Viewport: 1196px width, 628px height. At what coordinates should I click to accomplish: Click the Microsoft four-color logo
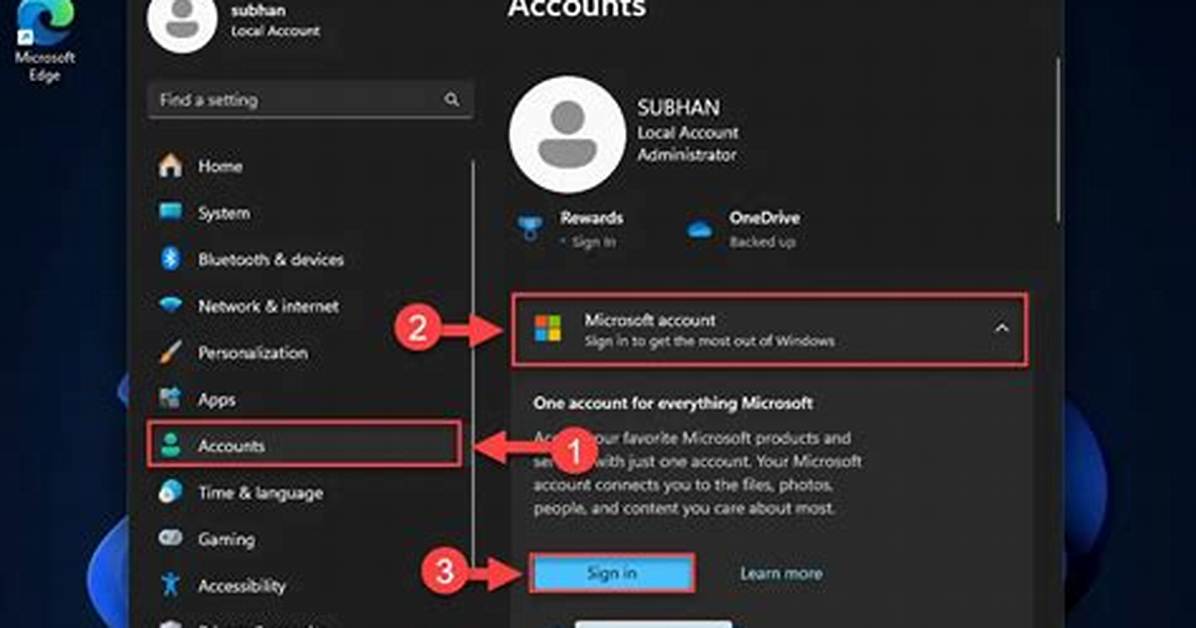coord(548,328)
